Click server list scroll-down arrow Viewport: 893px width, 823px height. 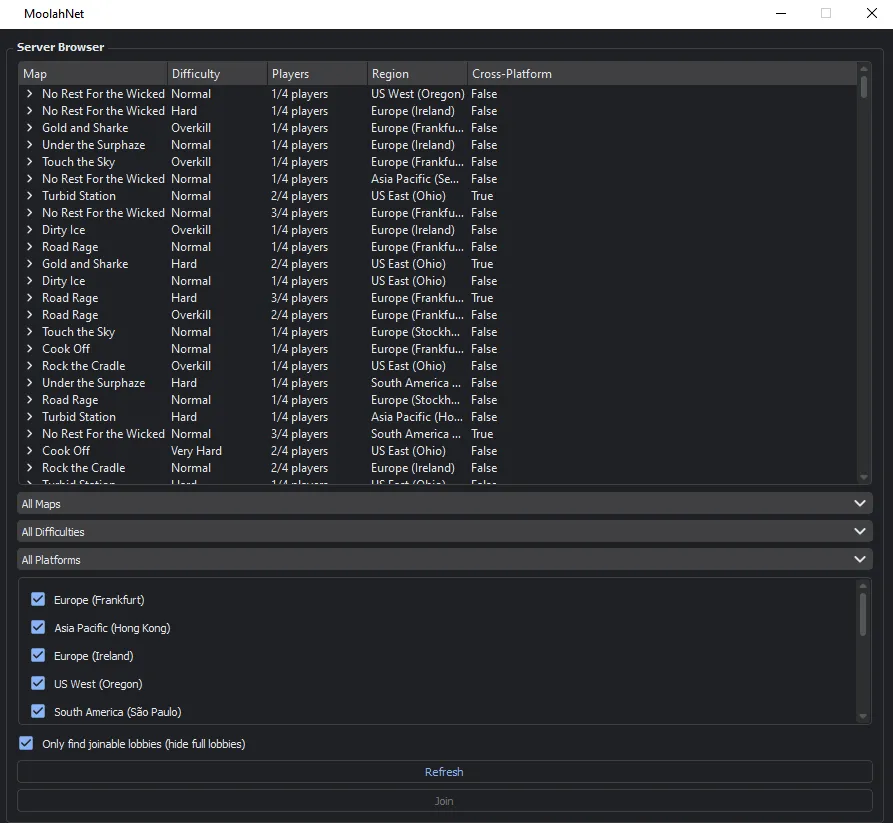click(x=864, y=477)
